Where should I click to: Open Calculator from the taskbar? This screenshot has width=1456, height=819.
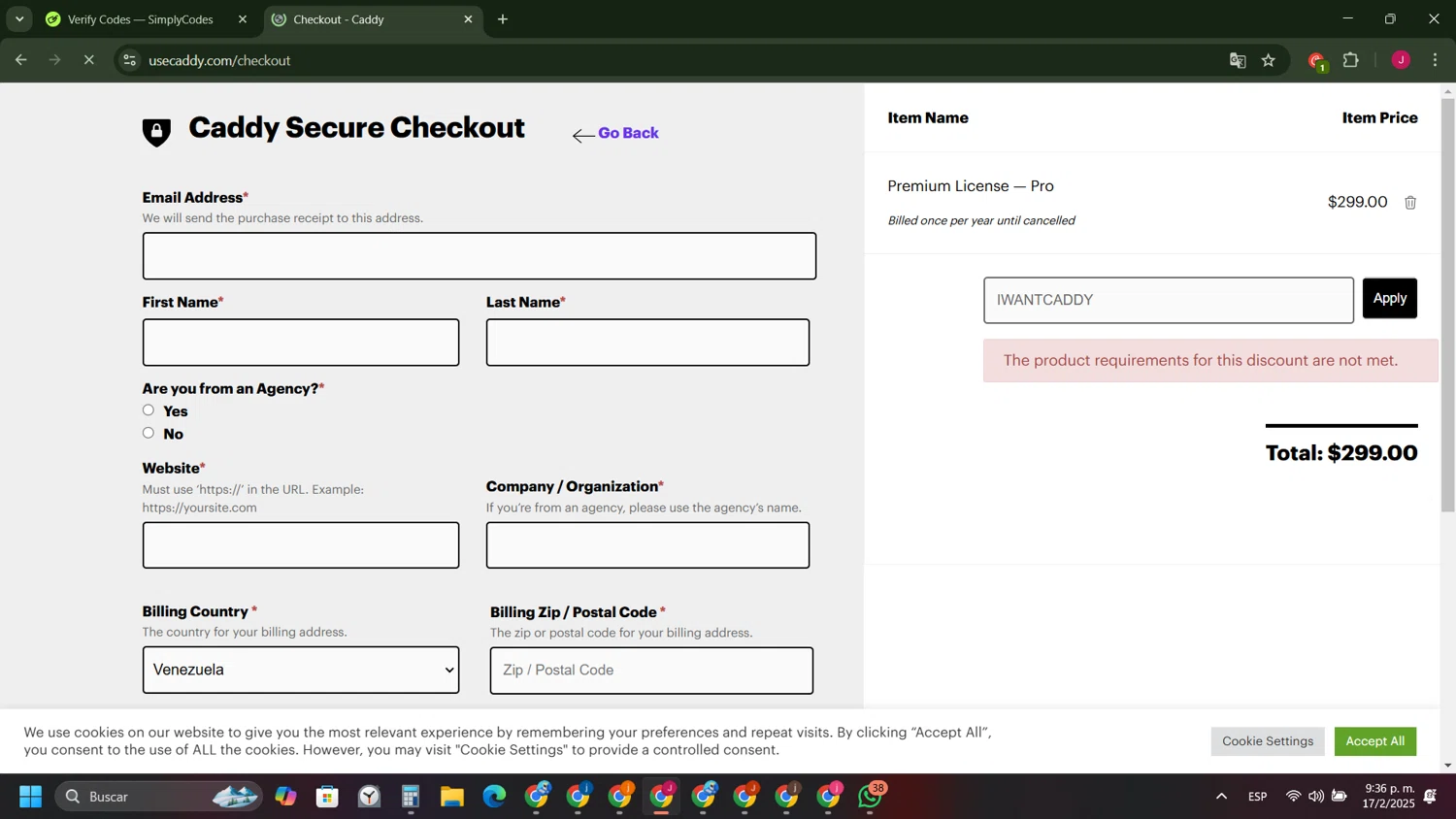(411, 797)
